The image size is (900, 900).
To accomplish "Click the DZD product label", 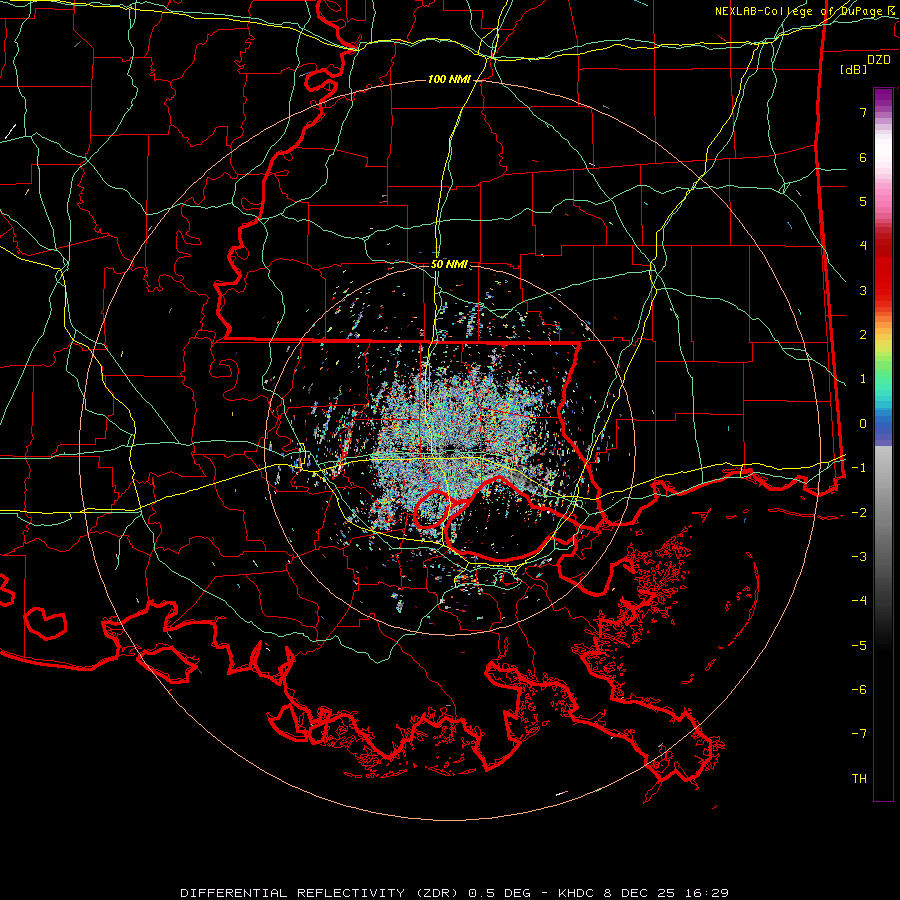I will (x=878, y=60).
